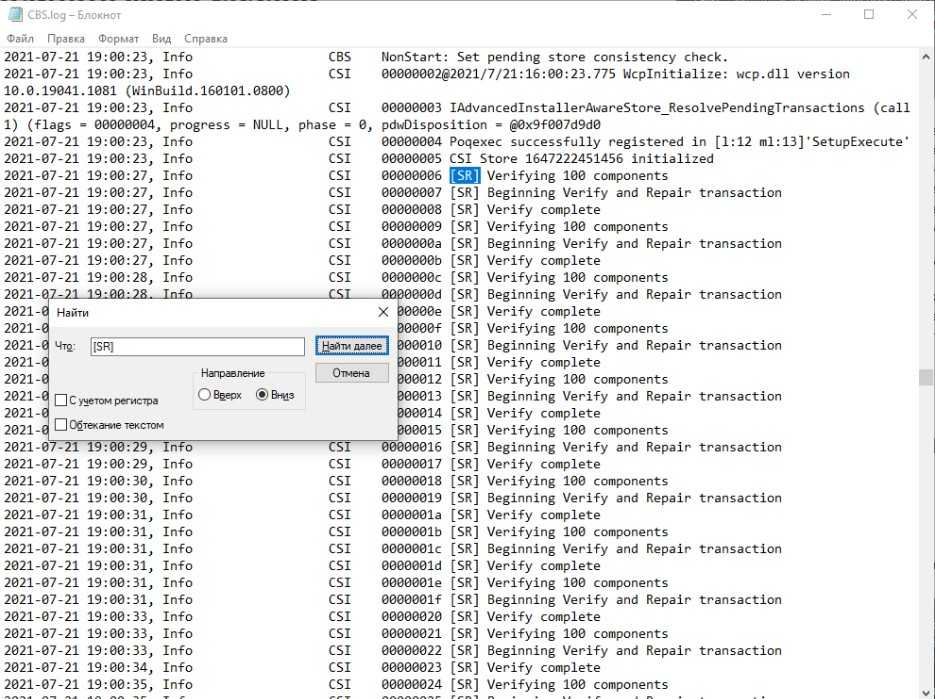
Task: Click the vertical scrollbar thumb
Action: pyautogui.click(x=926, y=377)
